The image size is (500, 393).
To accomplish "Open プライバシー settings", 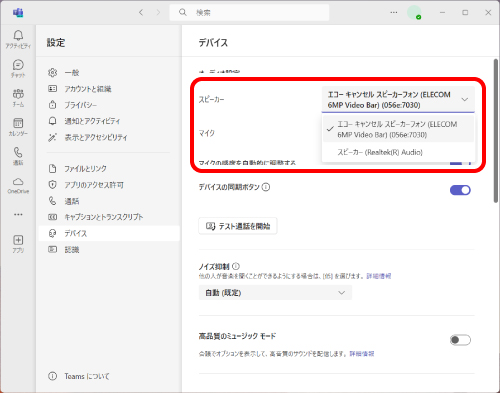I will 109,105.
